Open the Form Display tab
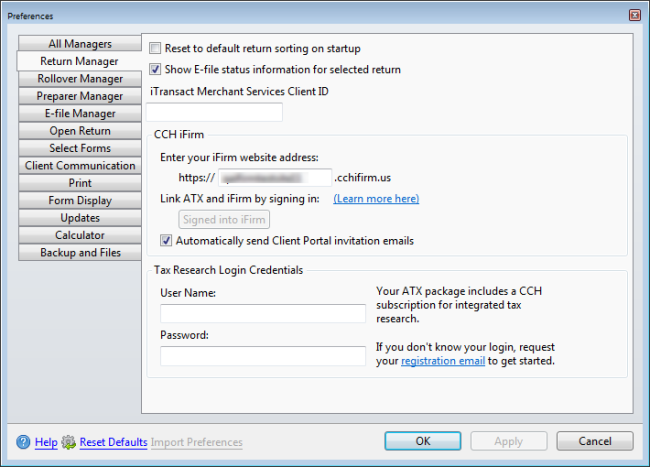650x467 pixels. 80,200
